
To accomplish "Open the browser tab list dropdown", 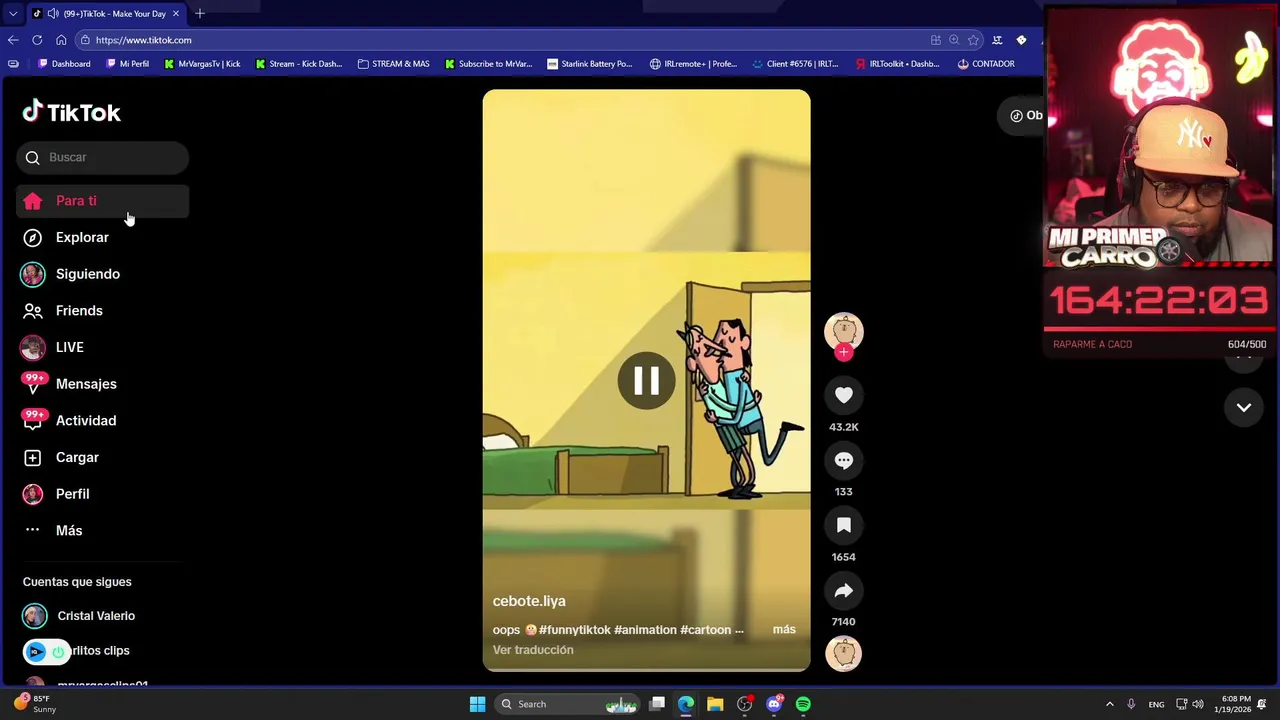I will point(13,14).
